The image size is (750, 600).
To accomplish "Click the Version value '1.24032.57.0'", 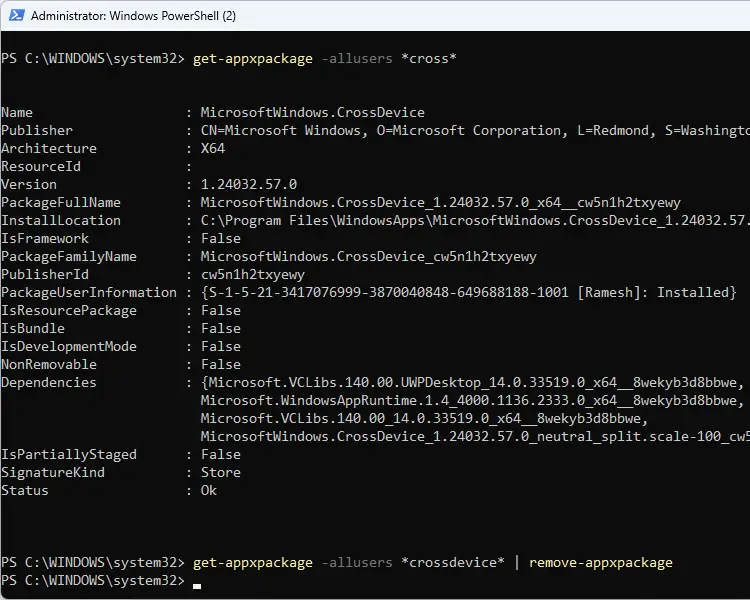I will (249, 184).
